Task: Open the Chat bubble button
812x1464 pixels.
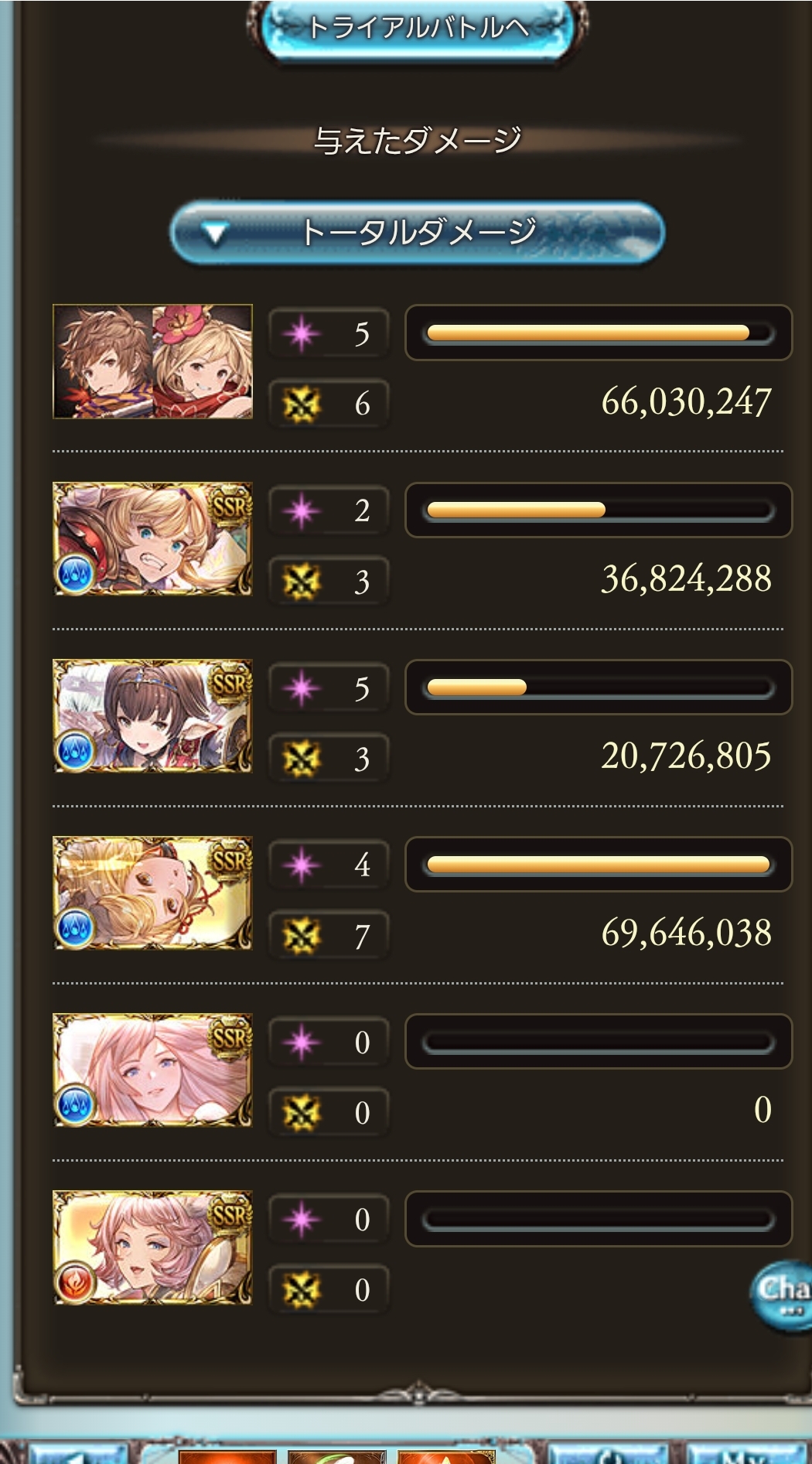Action: pos(781,1297)
